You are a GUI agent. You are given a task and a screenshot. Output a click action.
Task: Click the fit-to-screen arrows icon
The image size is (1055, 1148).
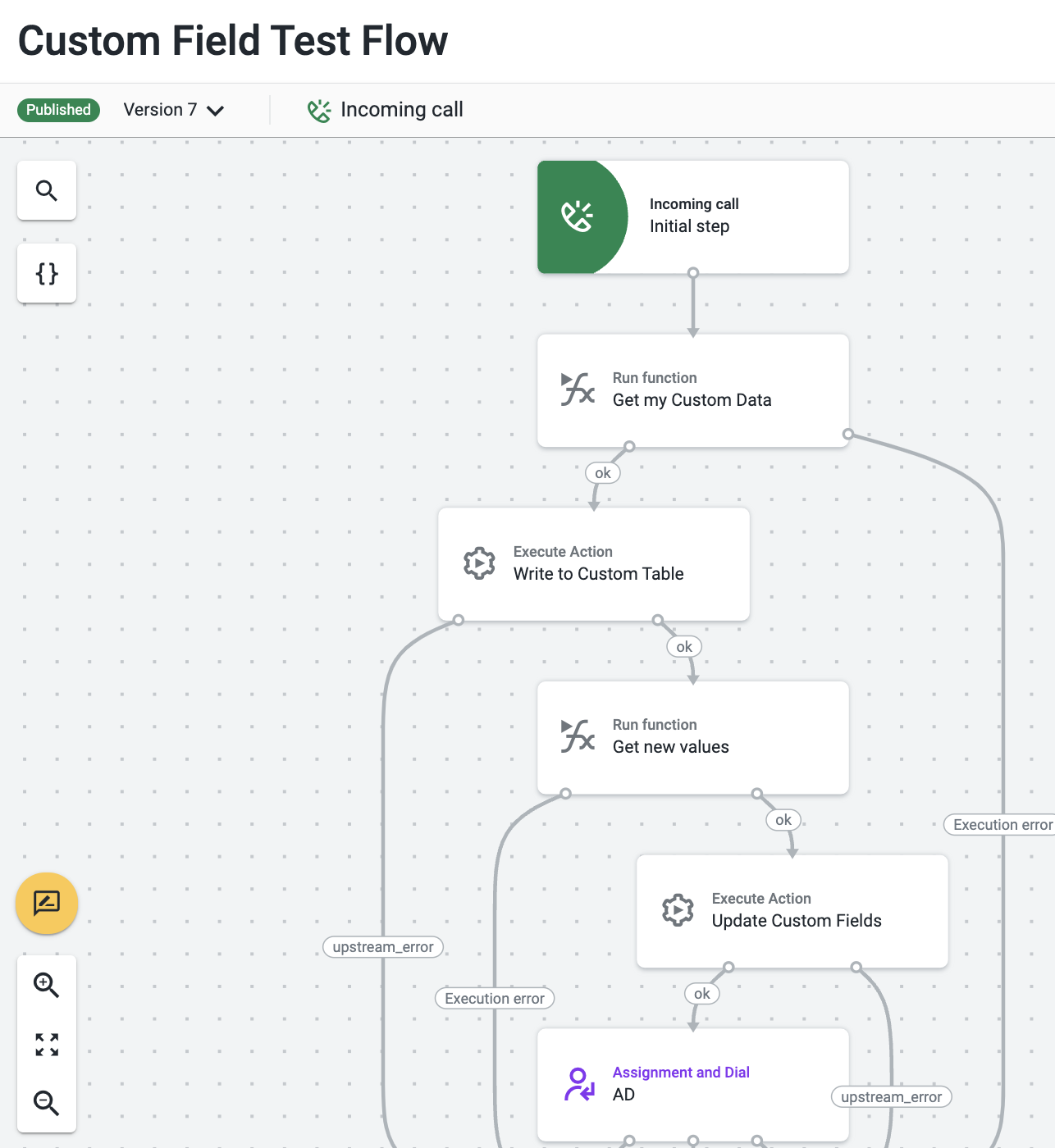pos(47,1044)
